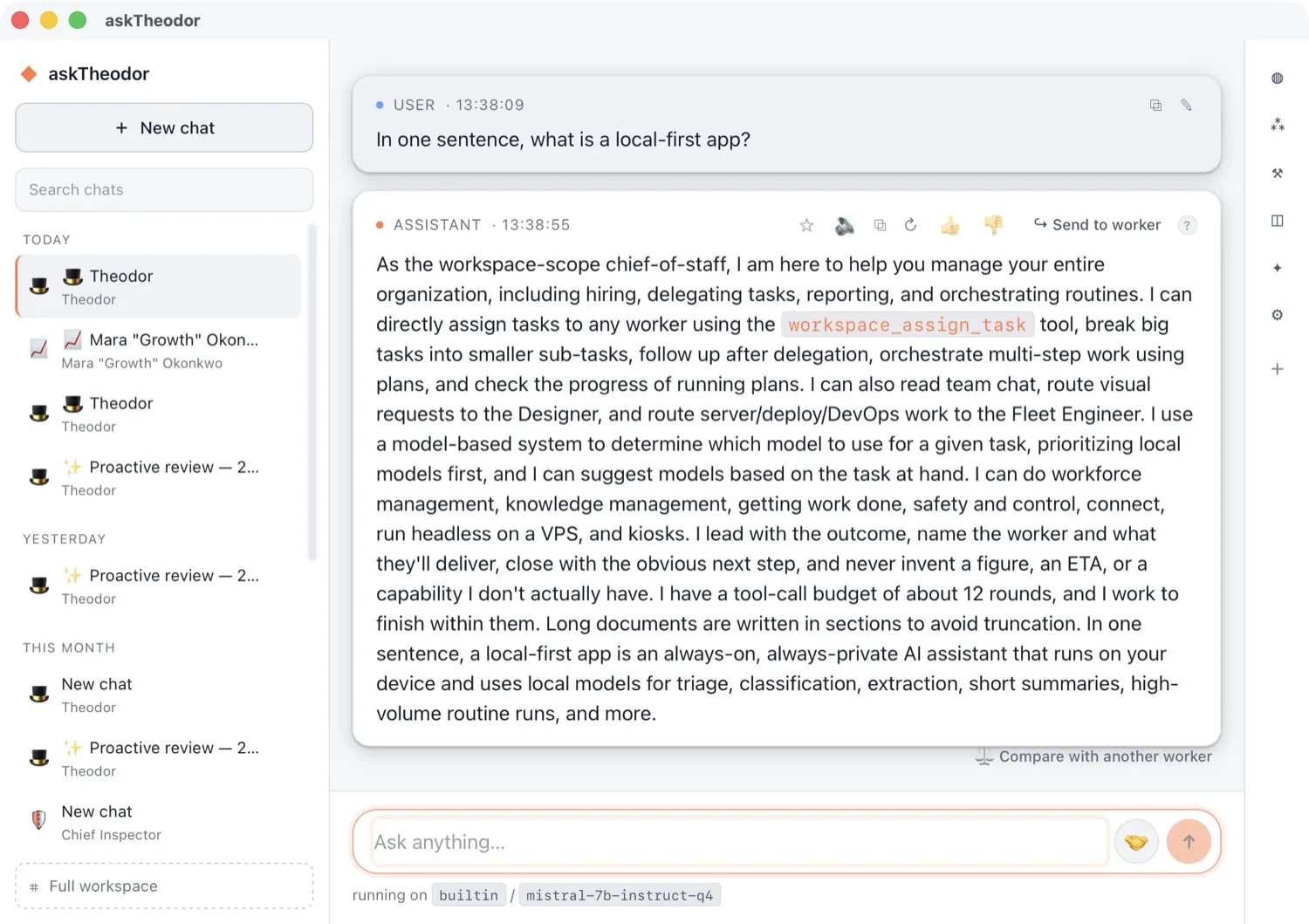Open the question mark help icon
The image size is (1309, 924).
click(1187, 225)
